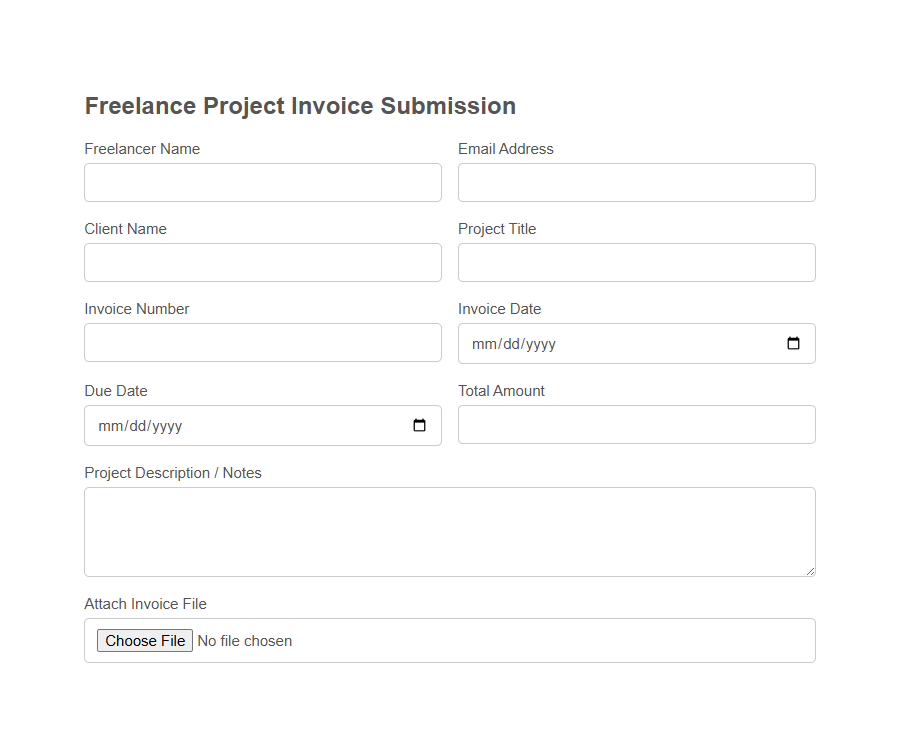Click the Freelancer Name label
Screen dimensions: 900x753
coord(142,148)
